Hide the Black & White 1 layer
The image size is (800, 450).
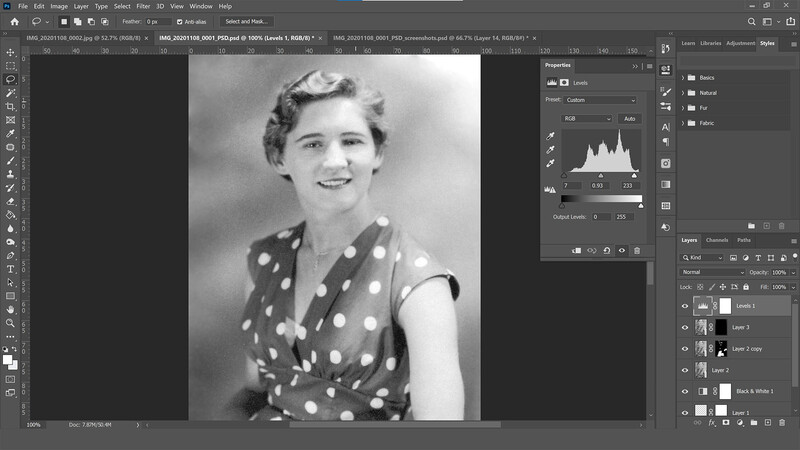[x=685, y=391]
